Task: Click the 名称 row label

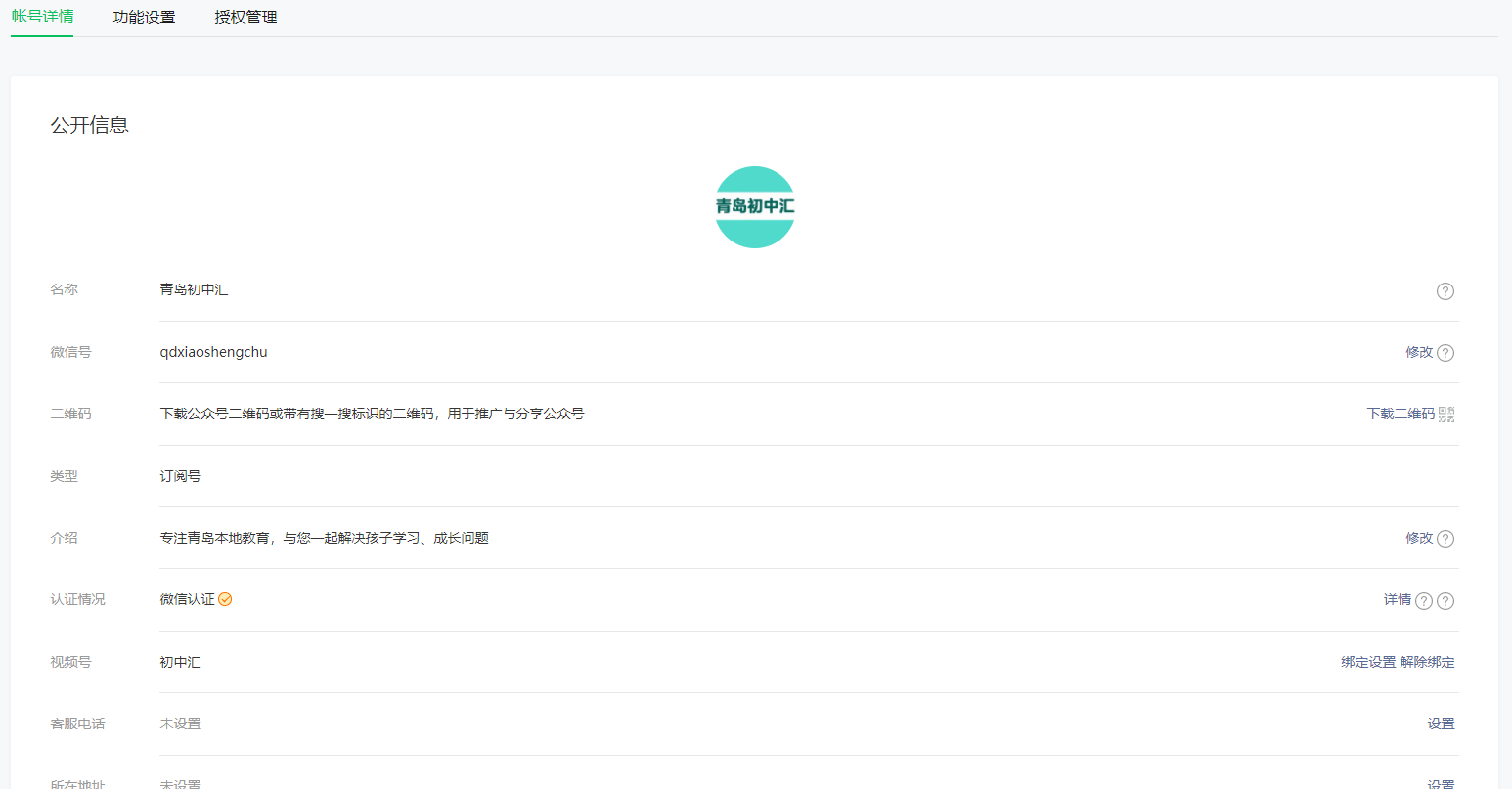Action: click(64, 289)
